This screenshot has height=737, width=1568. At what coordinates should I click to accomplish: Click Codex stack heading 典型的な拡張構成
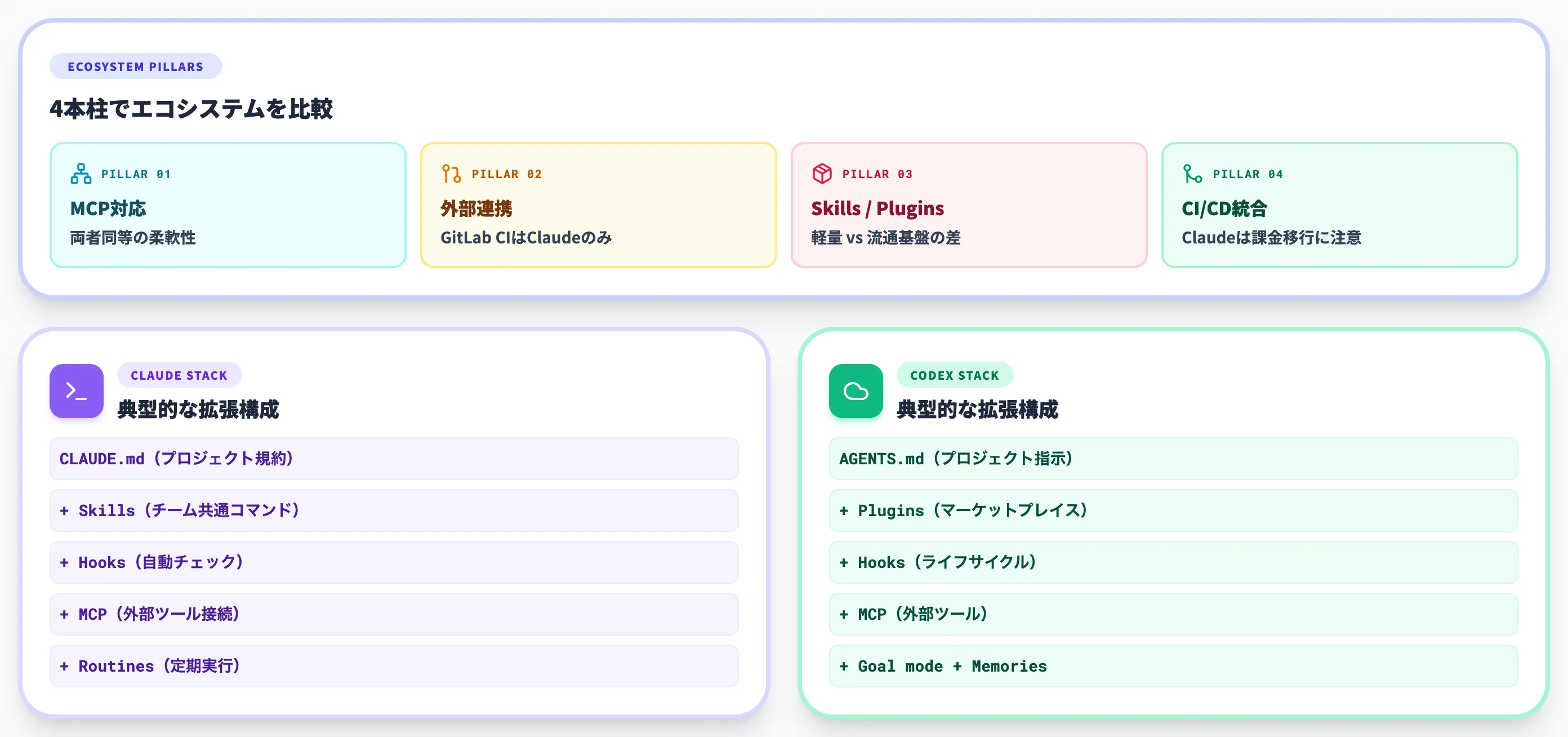978,409
